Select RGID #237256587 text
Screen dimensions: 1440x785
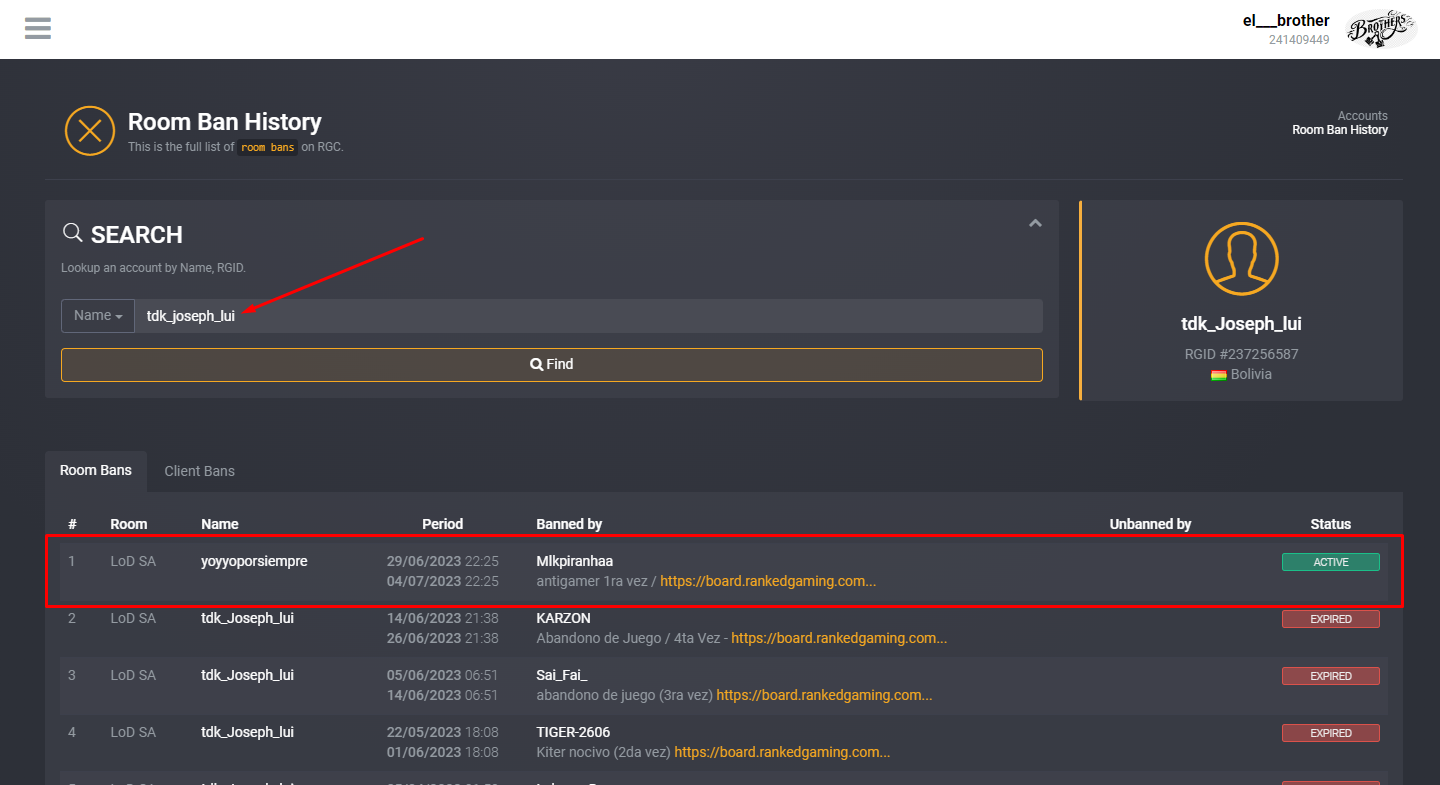[1241, 354]
